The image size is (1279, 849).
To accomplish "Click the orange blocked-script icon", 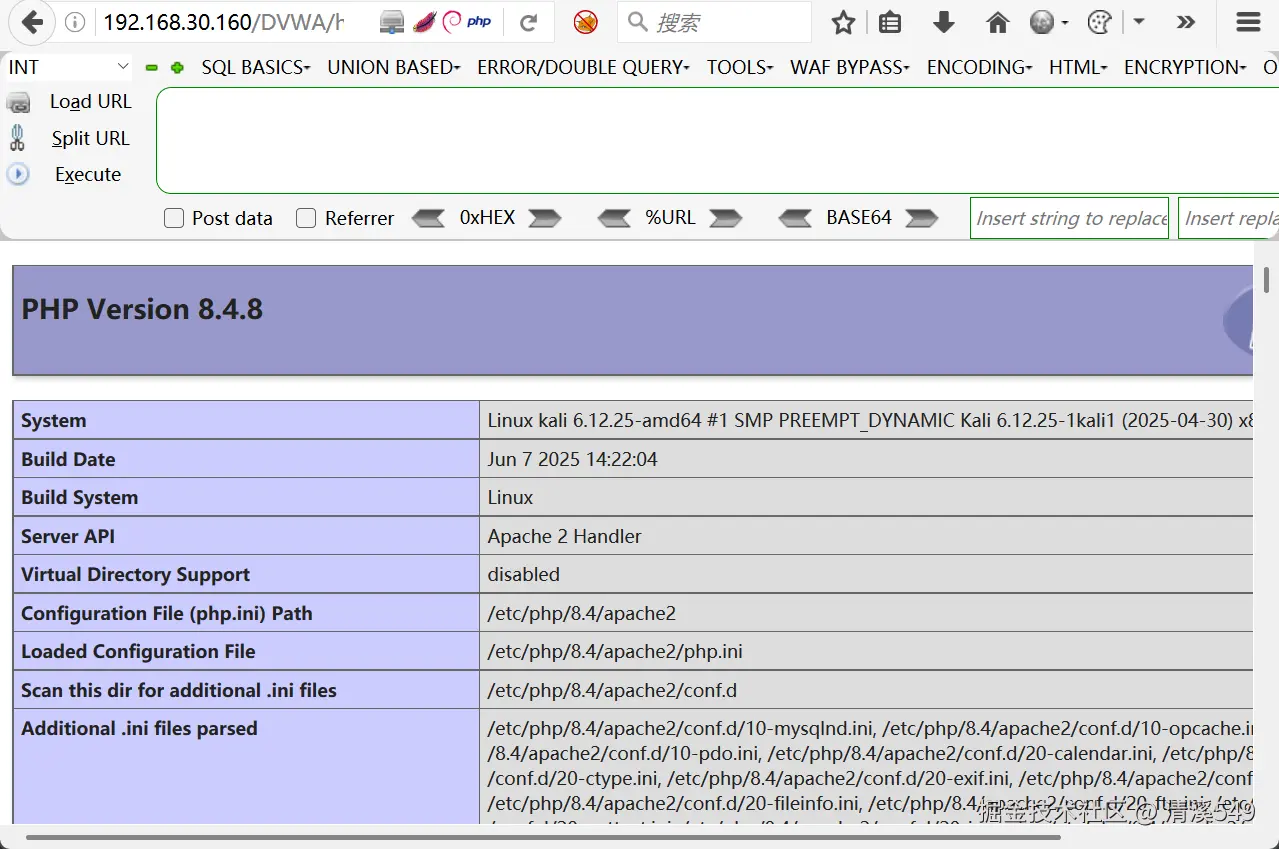I will (586, 22).
